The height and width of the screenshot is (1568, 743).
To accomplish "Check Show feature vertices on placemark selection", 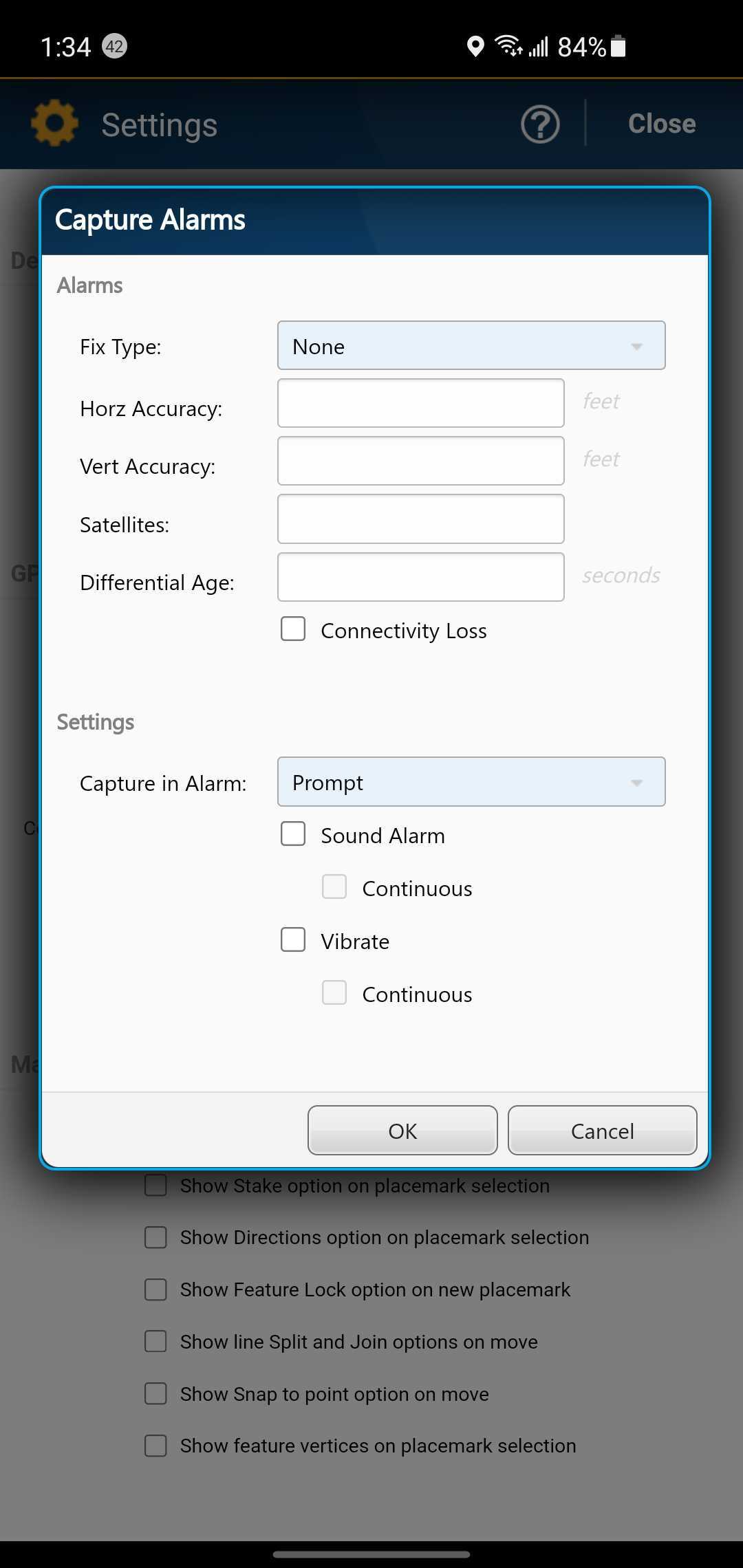I will (155, 1446).
